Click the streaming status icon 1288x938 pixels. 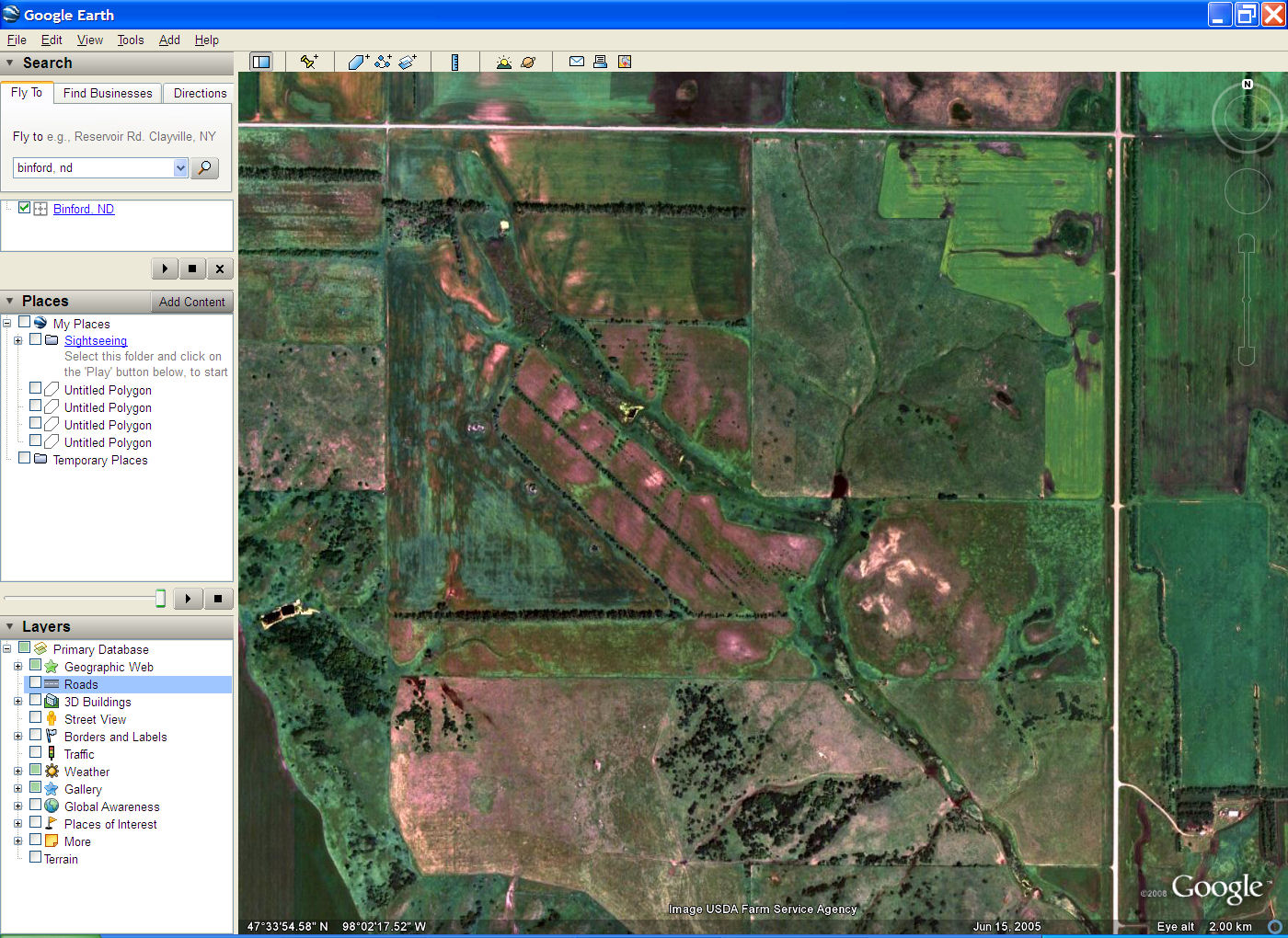tap(1275, 926)
